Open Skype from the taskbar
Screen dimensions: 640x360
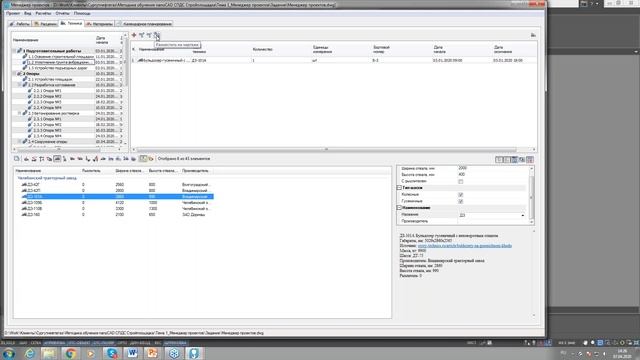[112, 353]
